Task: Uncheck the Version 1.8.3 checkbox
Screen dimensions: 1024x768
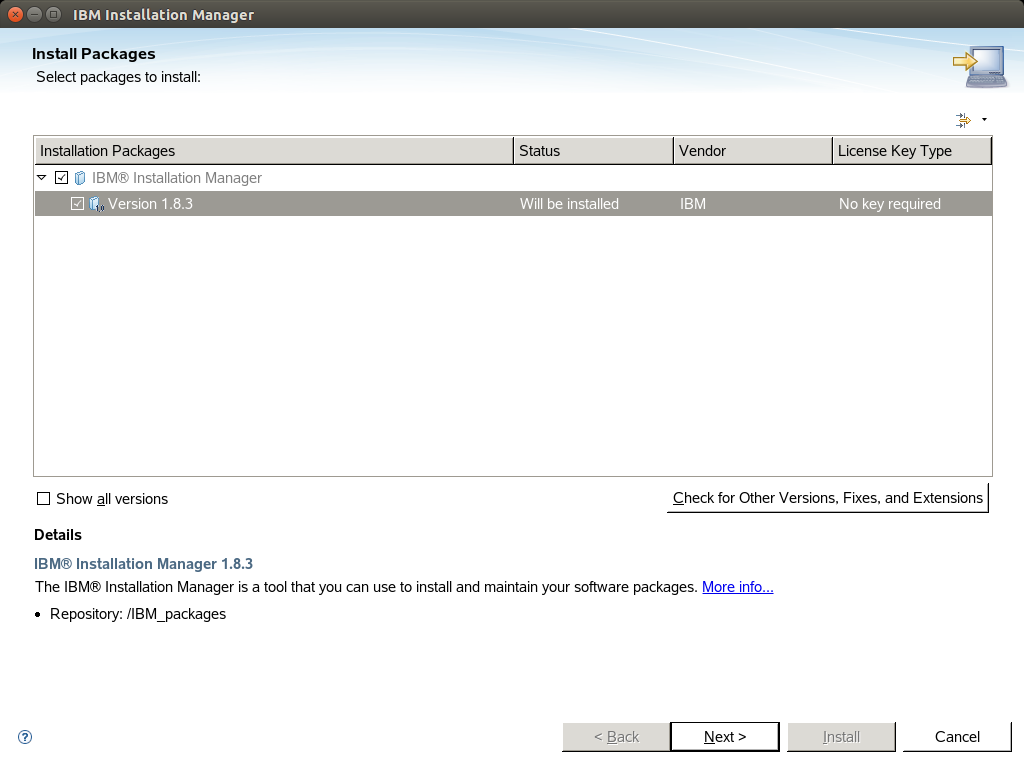Action: tap(77, 204)
